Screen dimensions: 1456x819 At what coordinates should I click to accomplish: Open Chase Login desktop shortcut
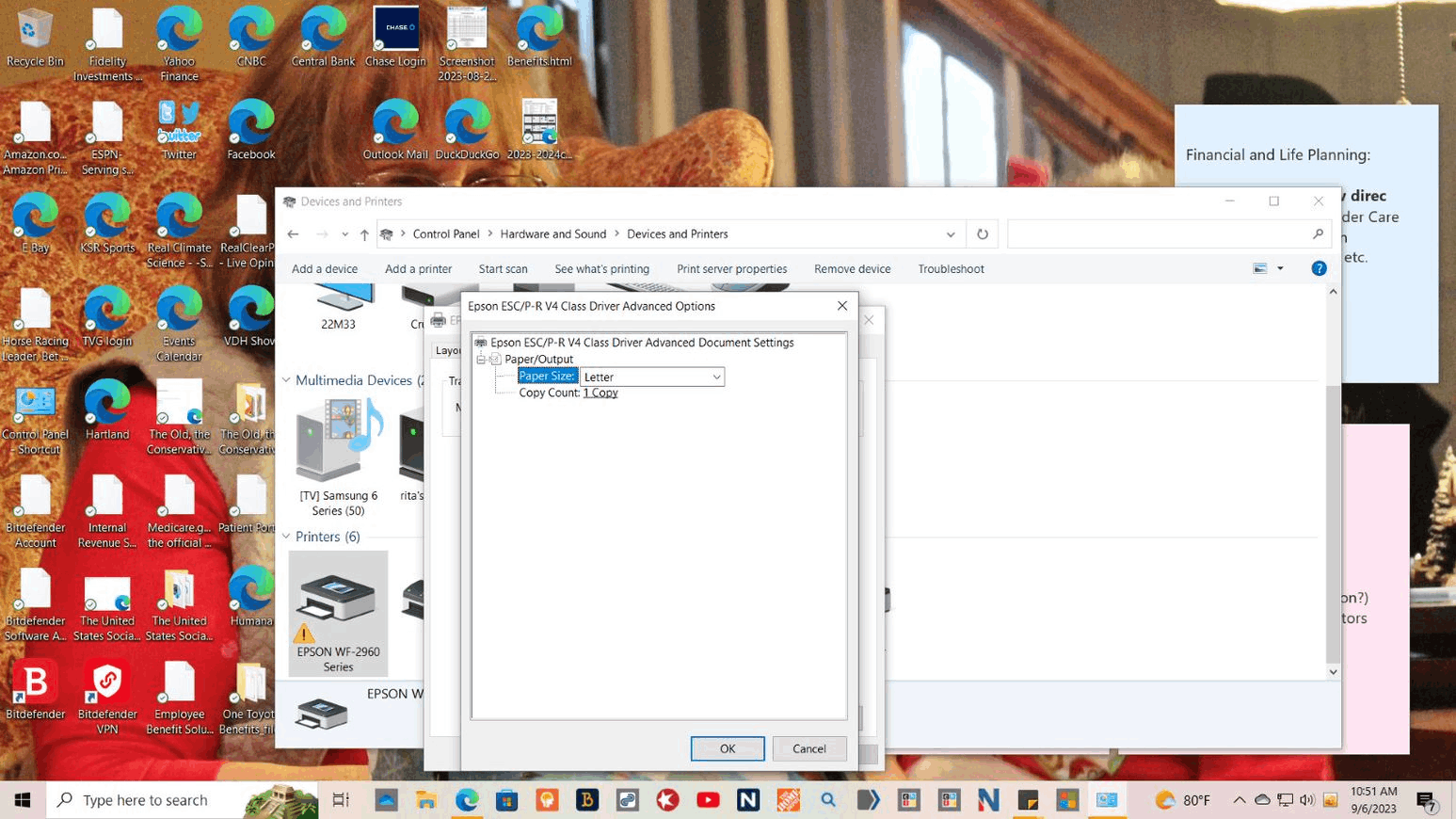click(x=395, y=38)
